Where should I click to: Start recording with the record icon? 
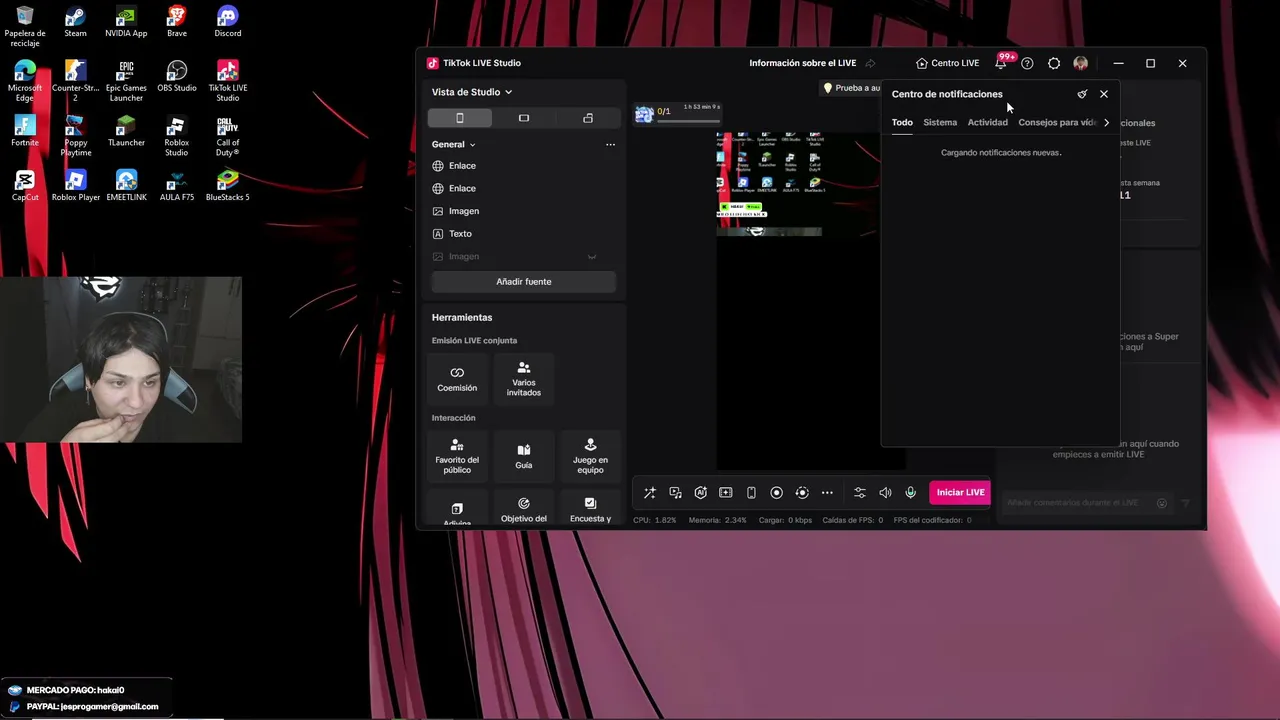[776, 492]
